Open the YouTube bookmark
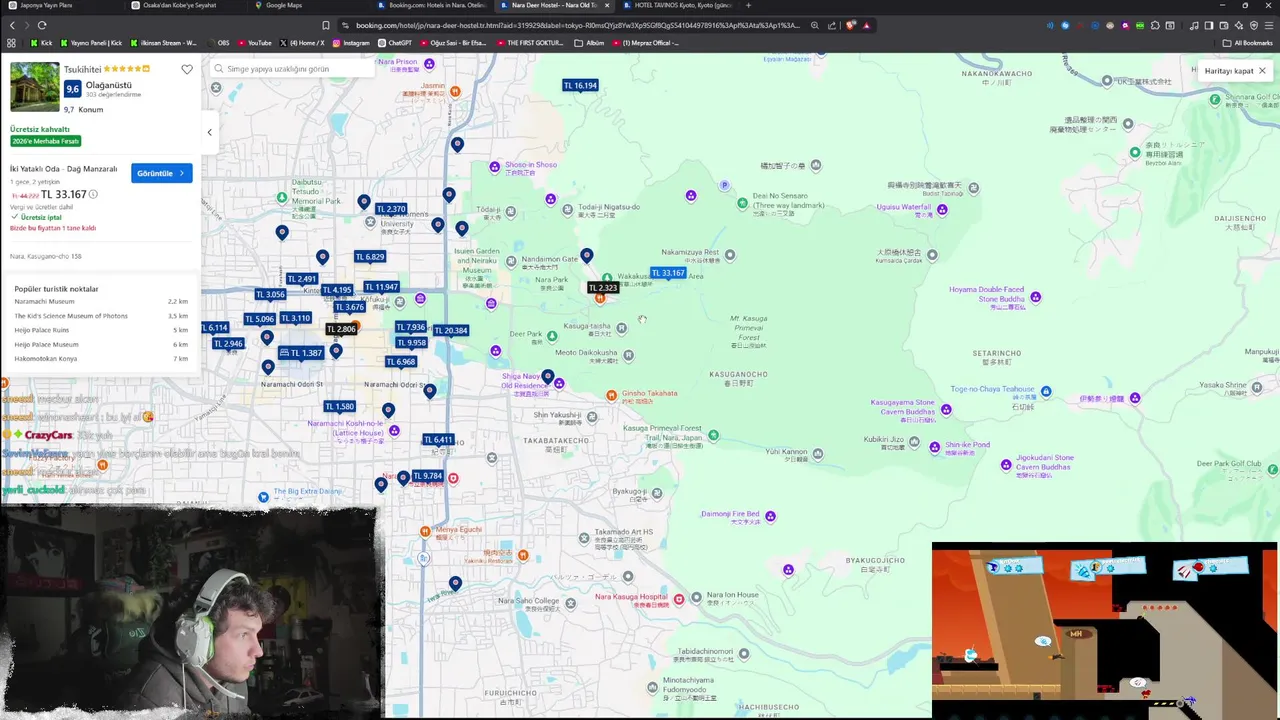1280x720 pixels. 254,43
